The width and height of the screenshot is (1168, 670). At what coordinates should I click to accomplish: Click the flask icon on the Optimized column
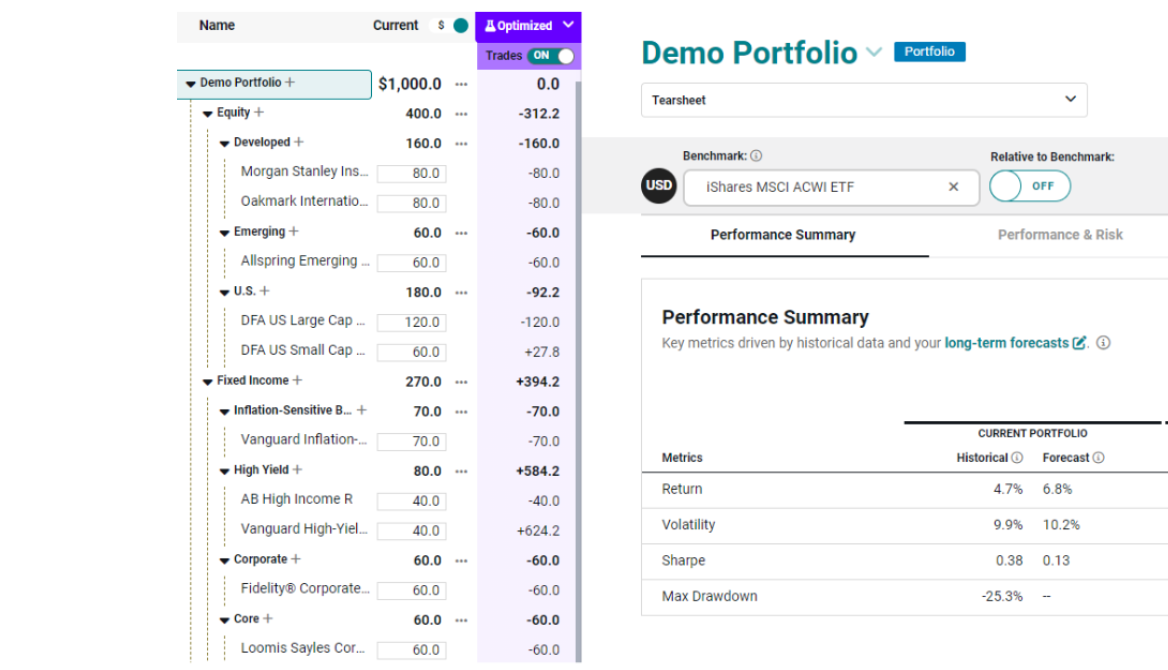click(x=490, y=25)
